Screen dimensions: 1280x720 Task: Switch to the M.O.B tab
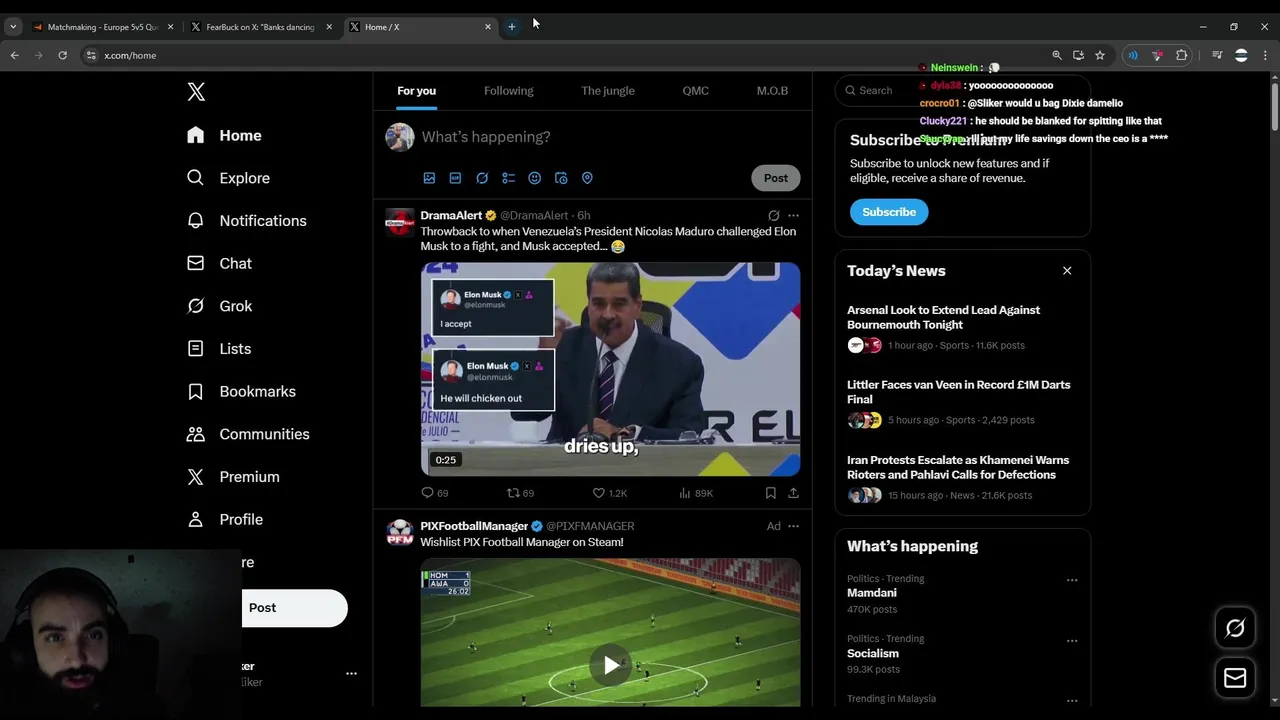click(772, 91)
